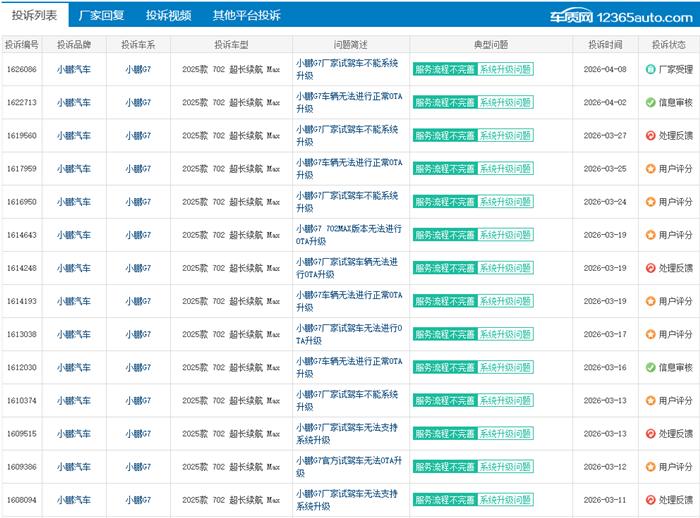Viewport: 700px width, 518px height.
Task: Click complaint number 1610374
Action: [21, 401]
